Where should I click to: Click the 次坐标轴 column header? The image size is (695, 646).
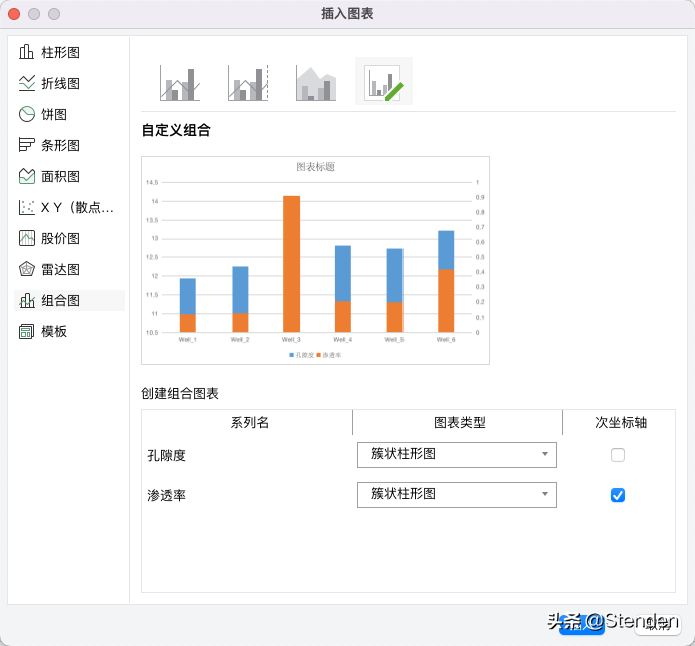[621, 423]
